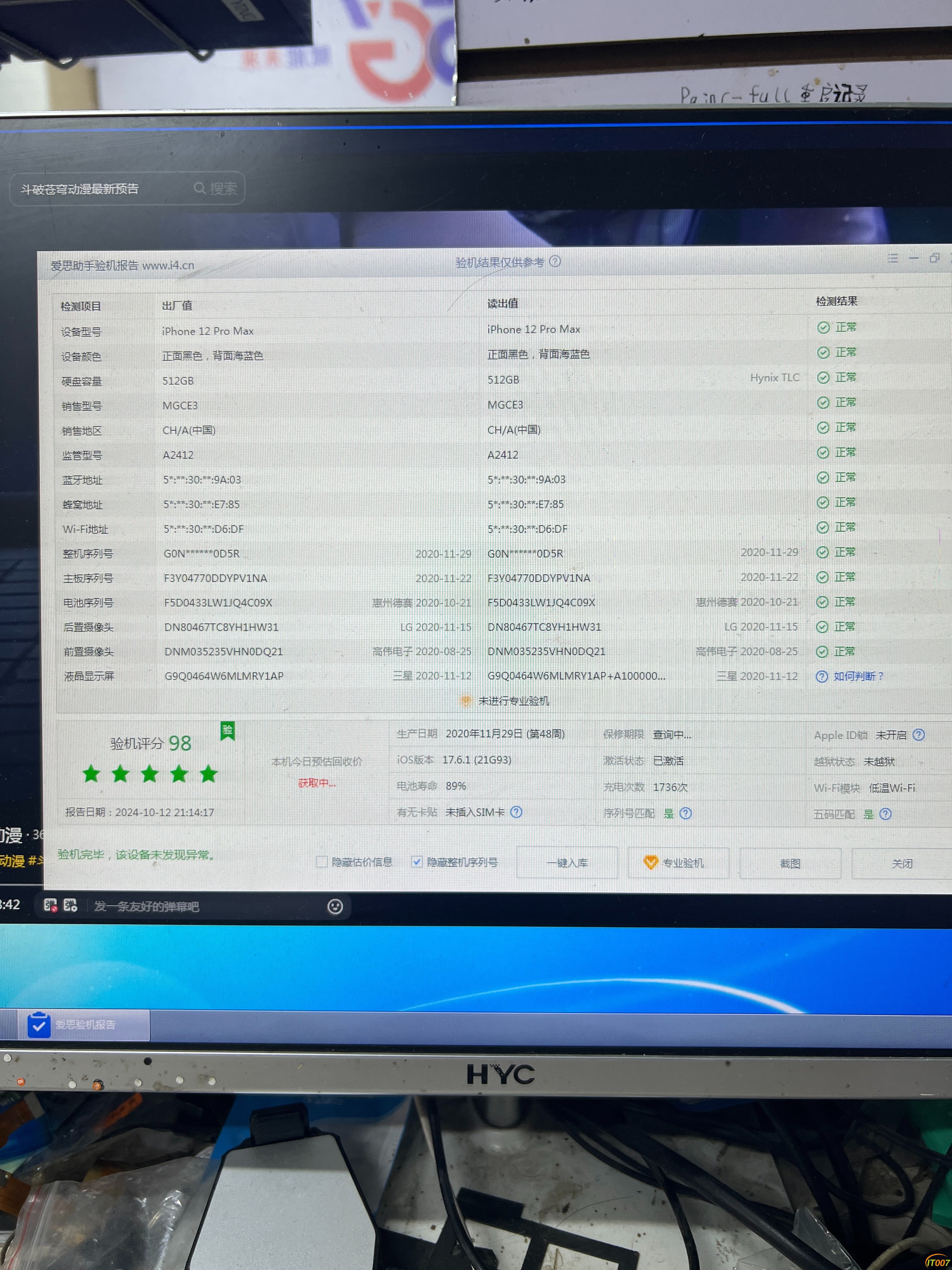Image resolution: width=952 pixels, height=1270 pixels.
Task: Uncheck 隐藏整机序列号 checkbox
Action: [x=417, y=862]
